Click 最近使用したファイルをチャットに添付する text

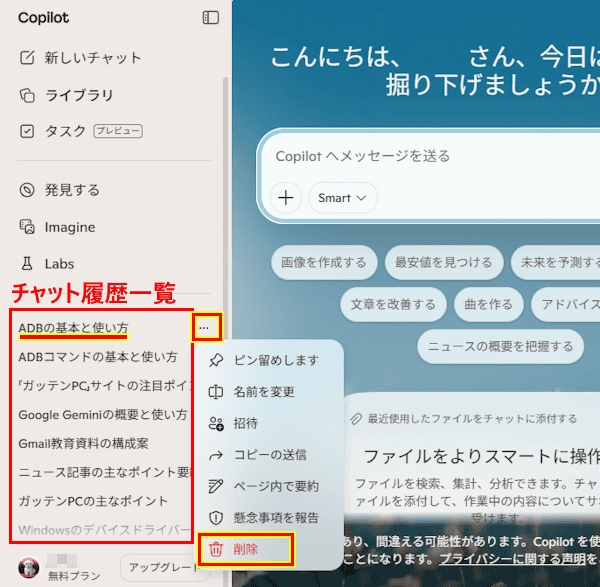472,419
